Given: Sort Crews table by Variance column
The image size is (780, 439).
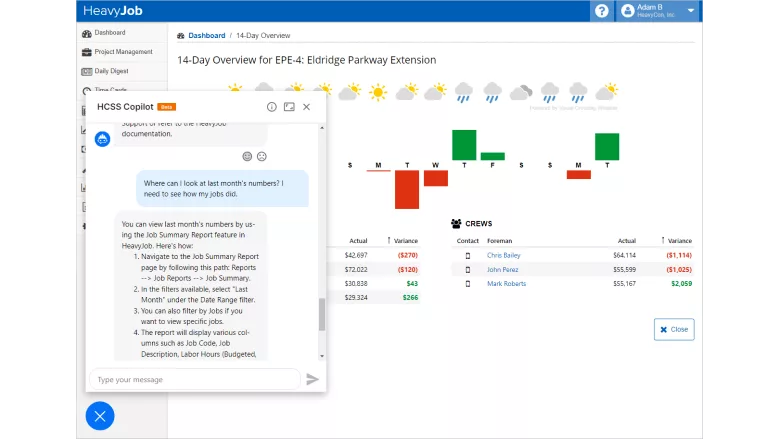Looking at the screenshot, I should tap(679, 241).
